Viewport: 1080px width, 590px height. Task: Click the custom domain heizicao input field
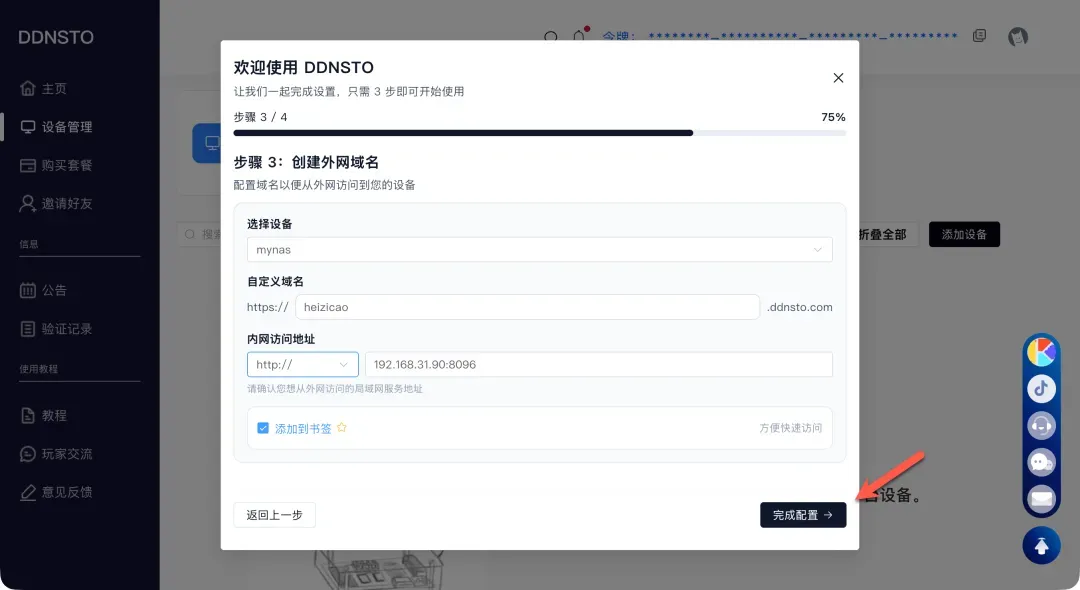[527, 307]
